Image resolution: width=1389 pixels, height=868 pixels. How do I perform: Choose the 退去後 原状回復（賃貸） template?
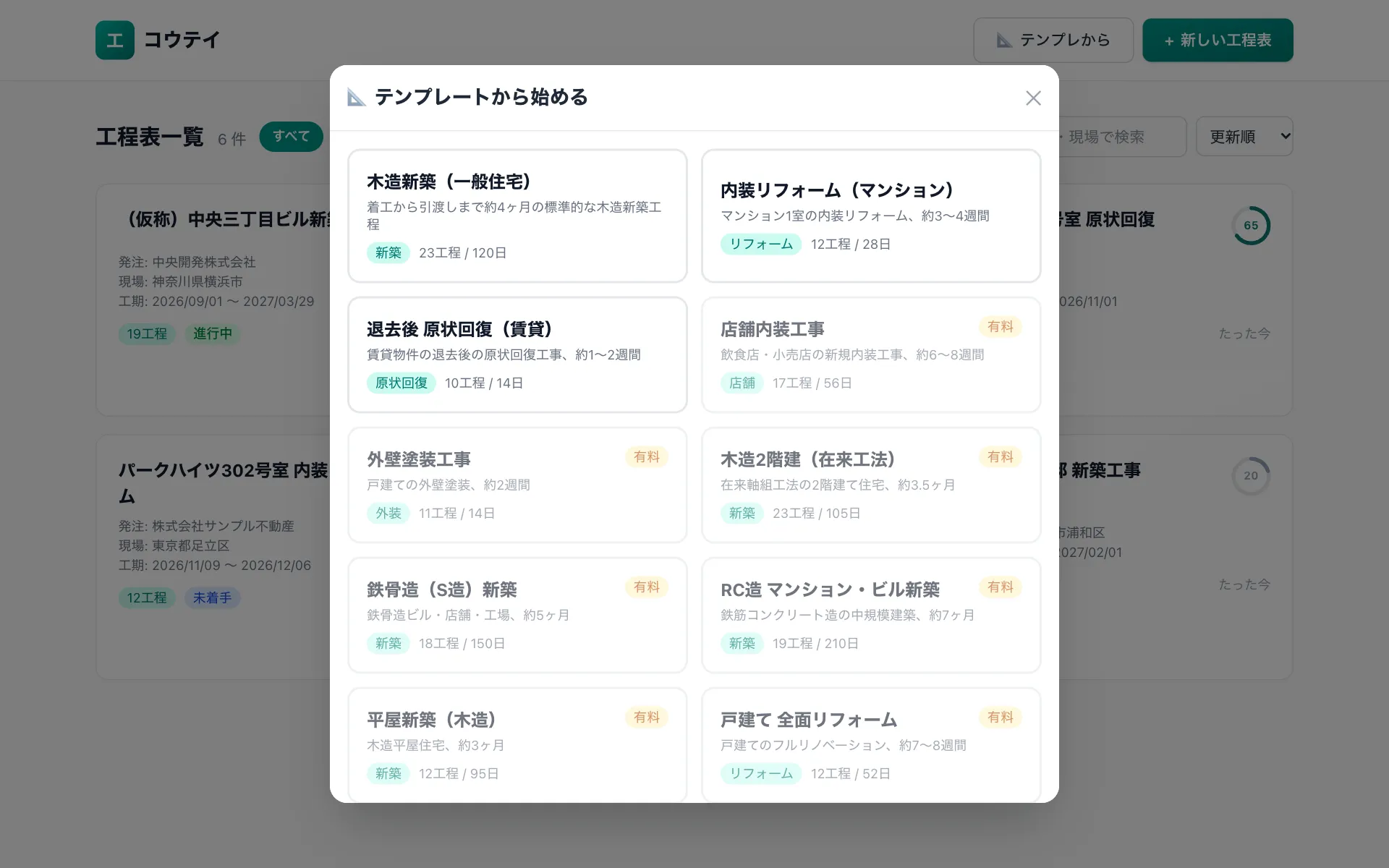click(x=517, y=354)
